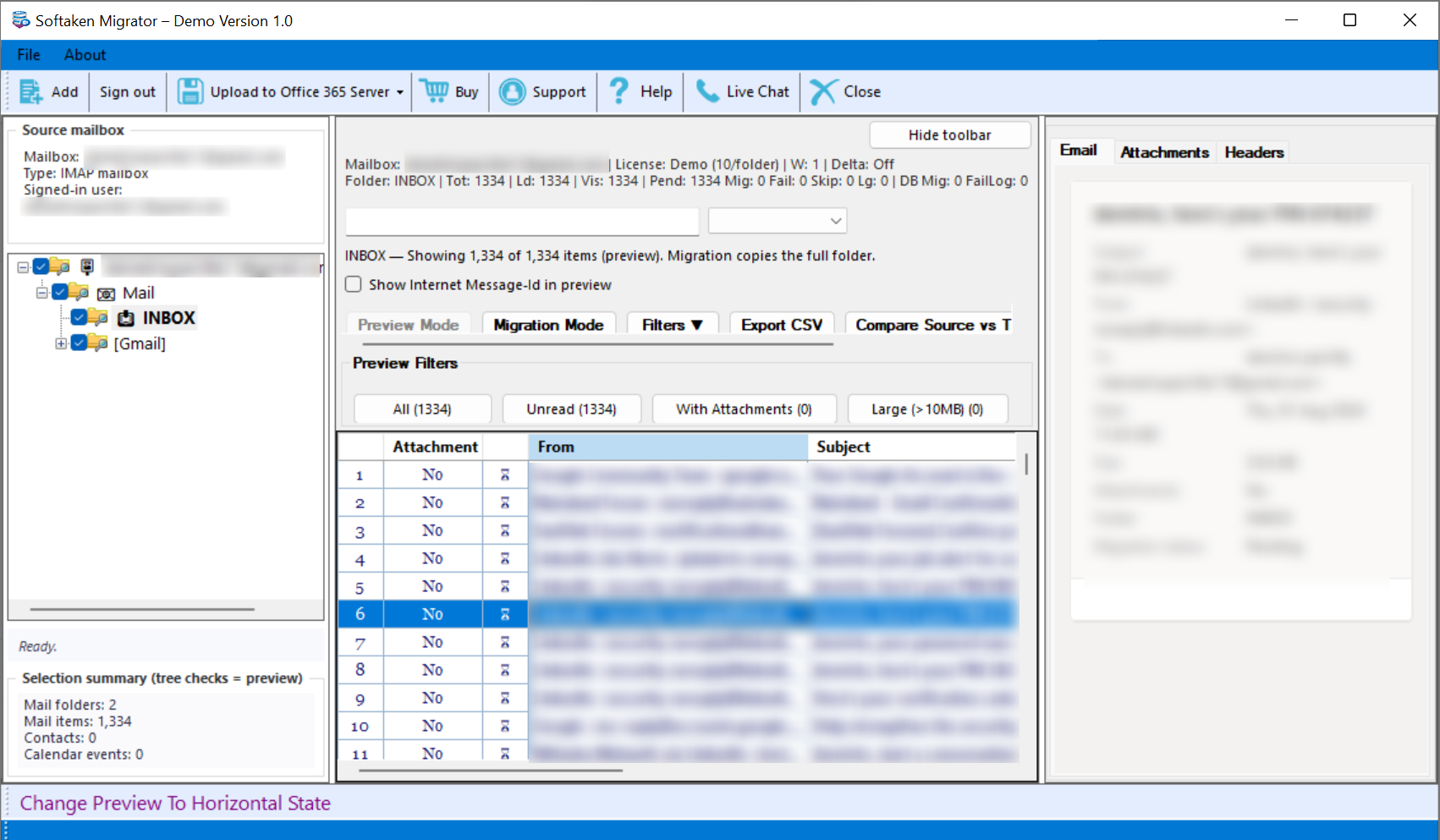
Task: Select [Gmail] in the folder tree
Action: (140, 343)
